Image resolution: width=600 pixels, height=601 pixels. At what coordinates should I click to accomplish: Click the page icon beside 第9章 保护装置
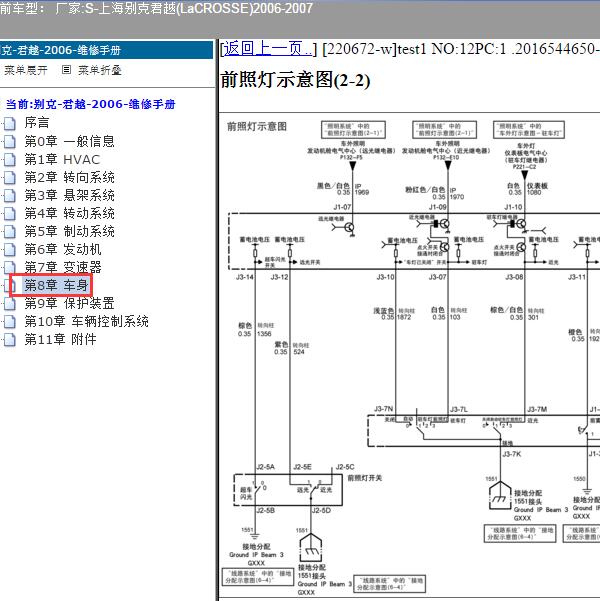click(x=9, y=303)
